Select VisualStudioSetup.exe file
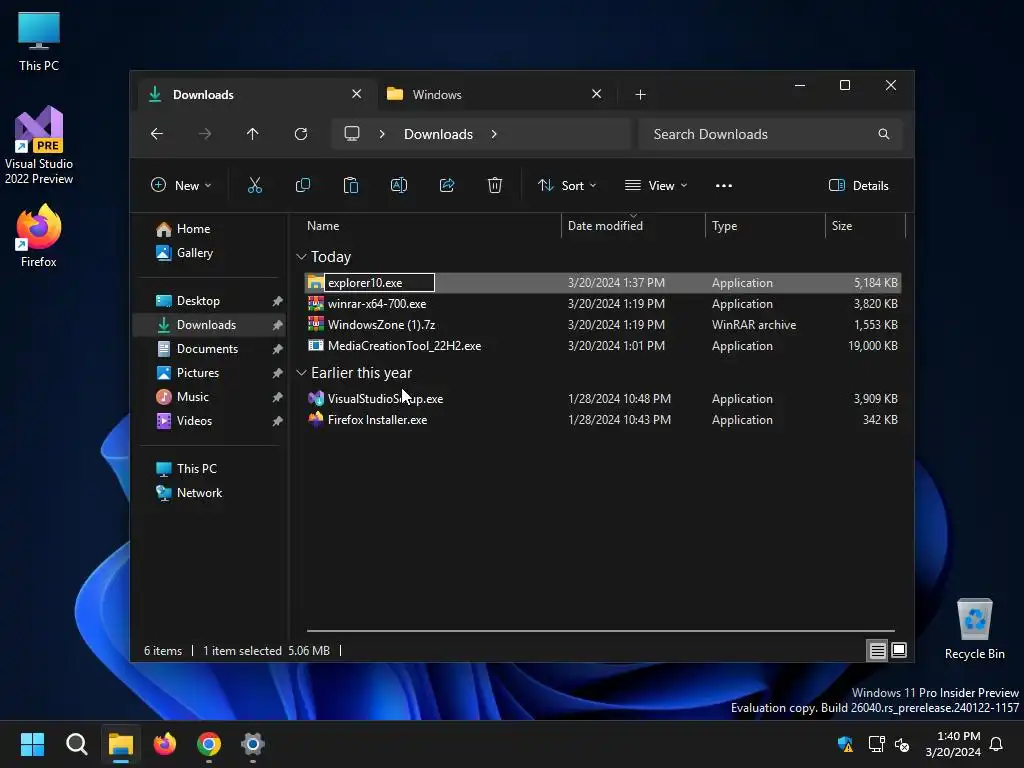The image size is (1024, 768). click(602, 399)
